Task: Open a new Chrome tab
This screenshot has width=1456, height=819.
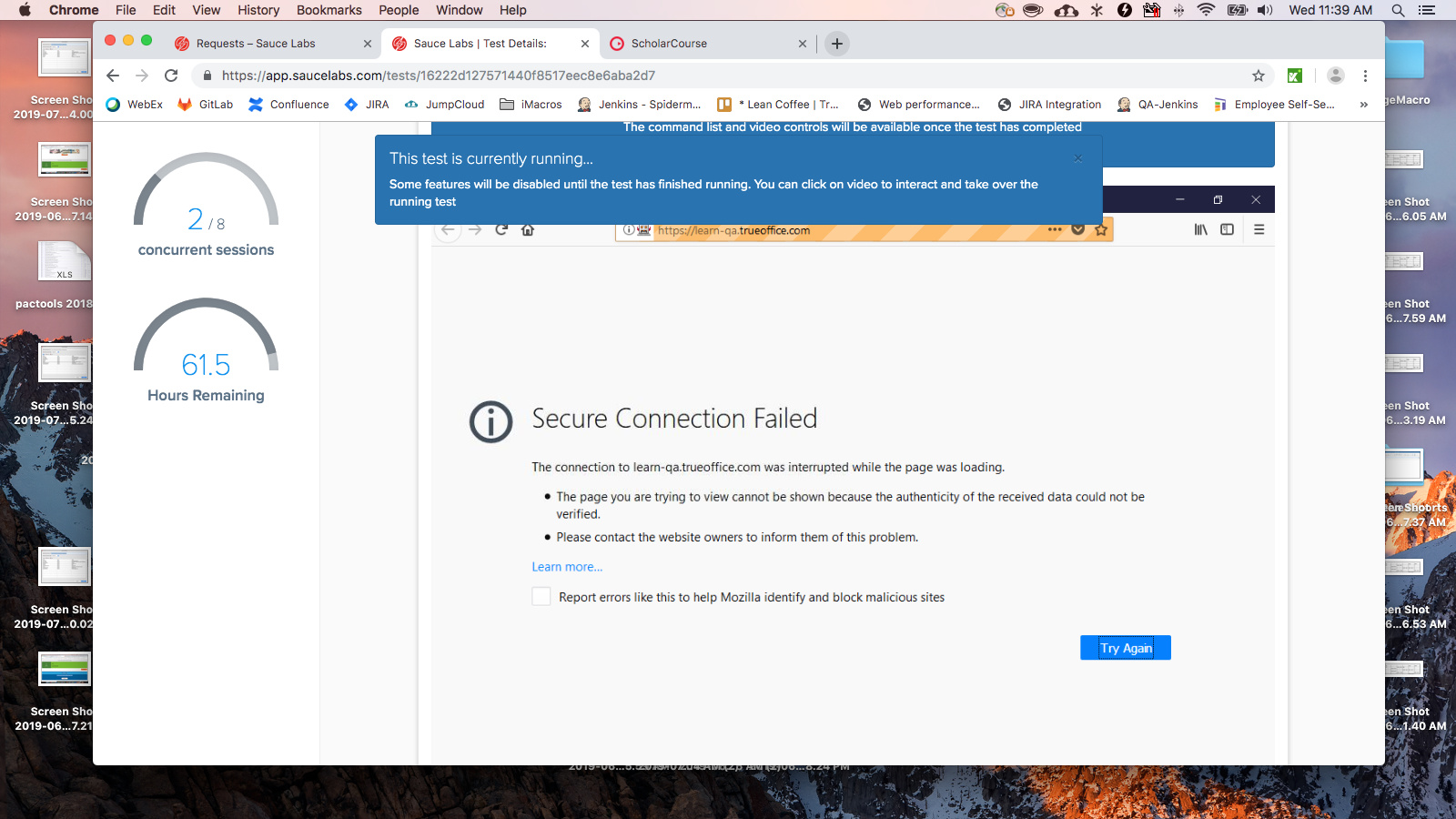Action: [x=837, y=43]
